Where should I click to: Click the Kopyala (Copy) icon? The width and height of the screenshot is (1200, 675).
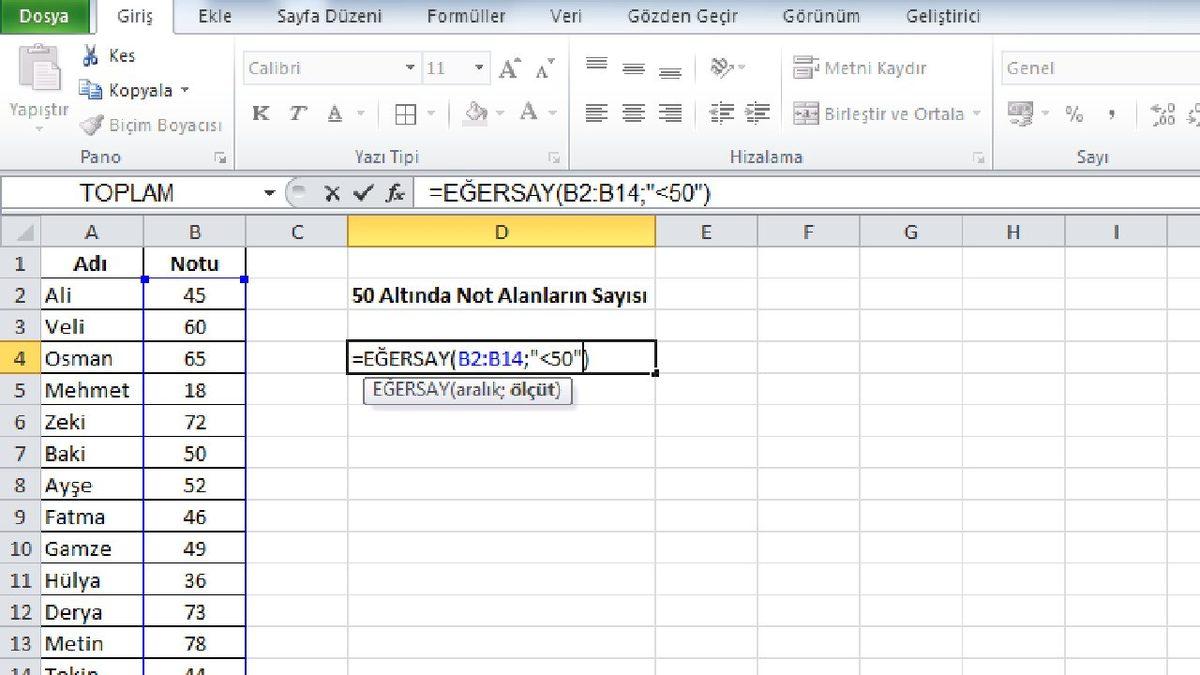[x=91, y=90]
